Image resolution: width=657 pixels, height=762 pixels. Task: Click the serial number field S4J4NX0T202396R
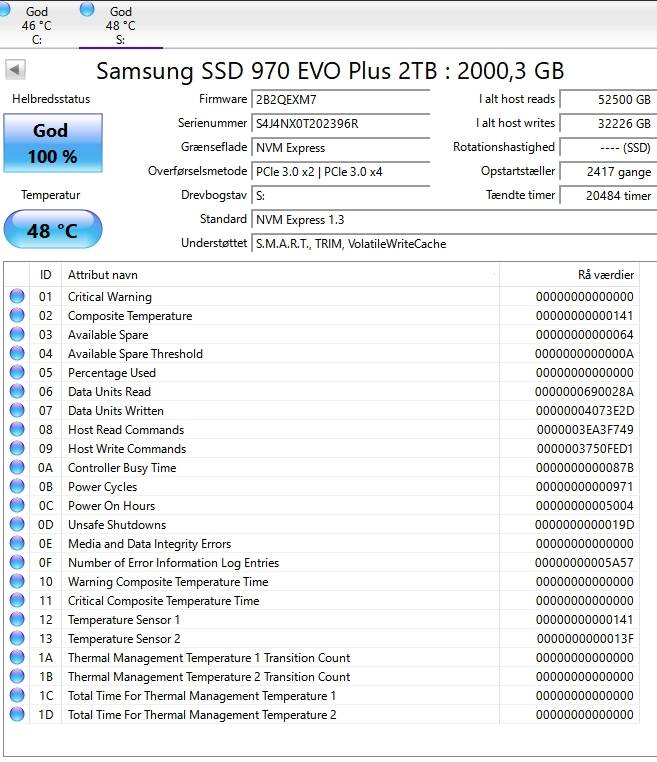coord(341,123)
